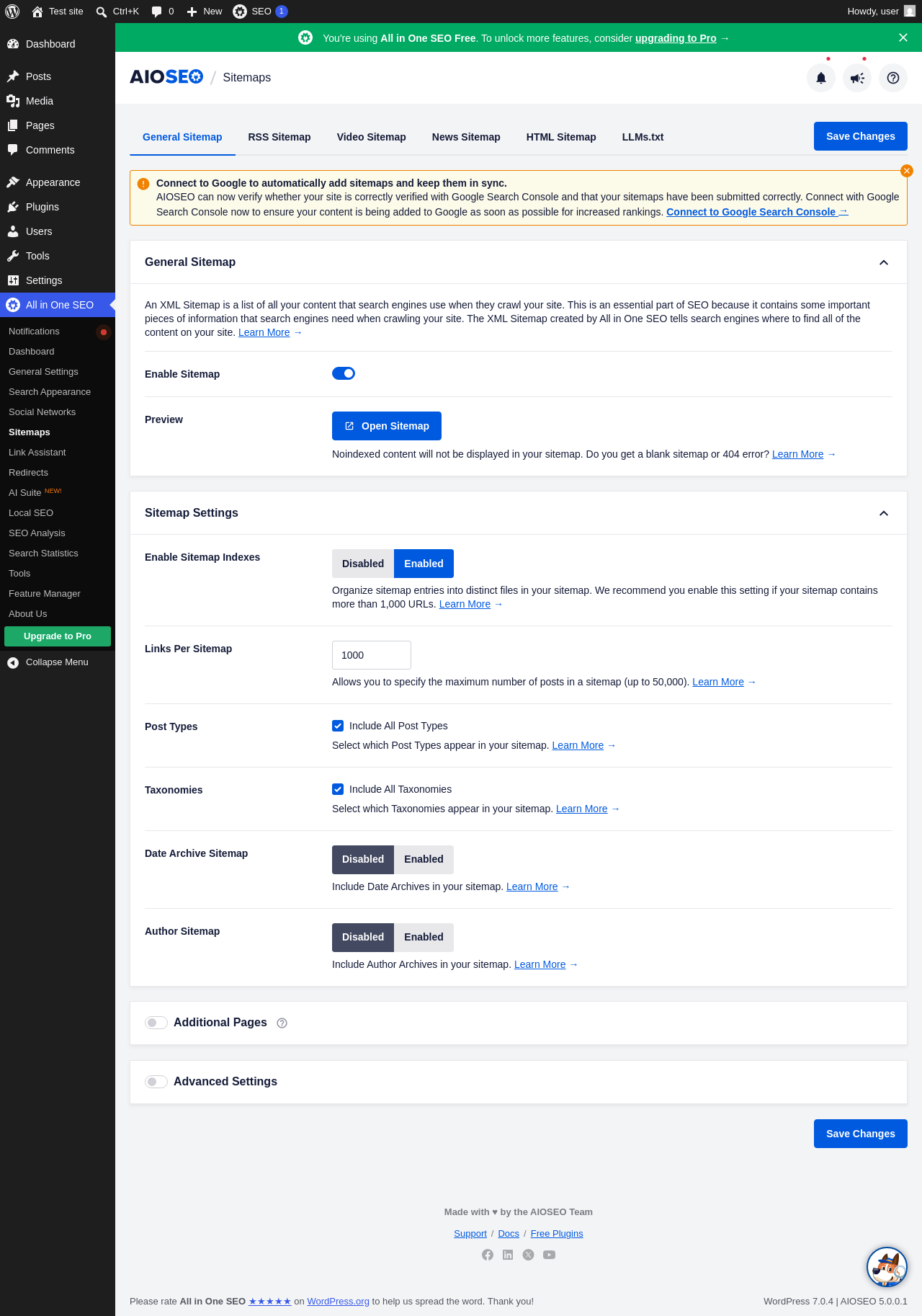The height and width of the screenshot is (1316, 922).
Task: Set Date Archive Sitemap to Disabled
Action: [x=363, y=859]
